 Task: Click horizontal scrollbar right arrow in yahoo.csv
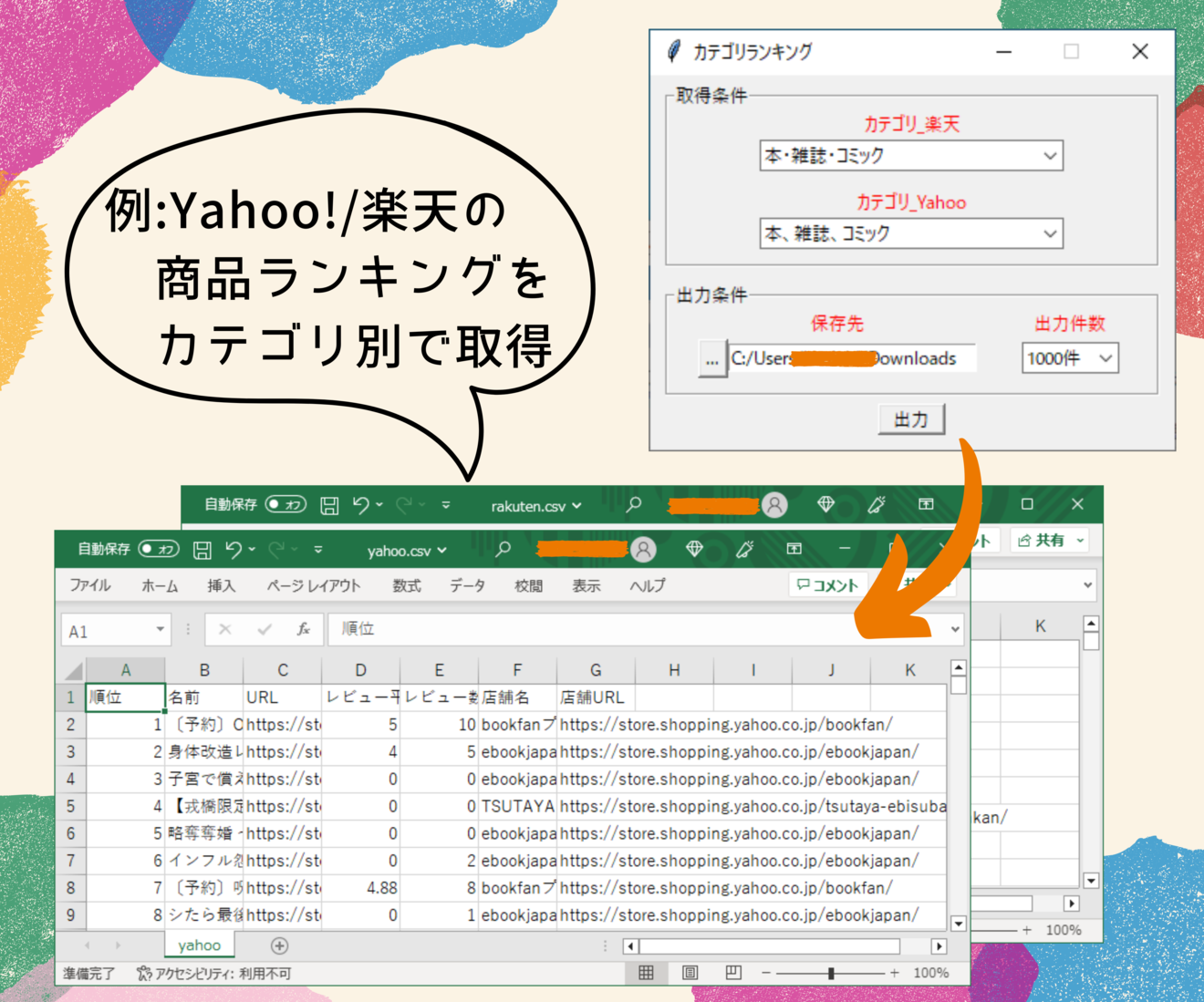(939, 946)
